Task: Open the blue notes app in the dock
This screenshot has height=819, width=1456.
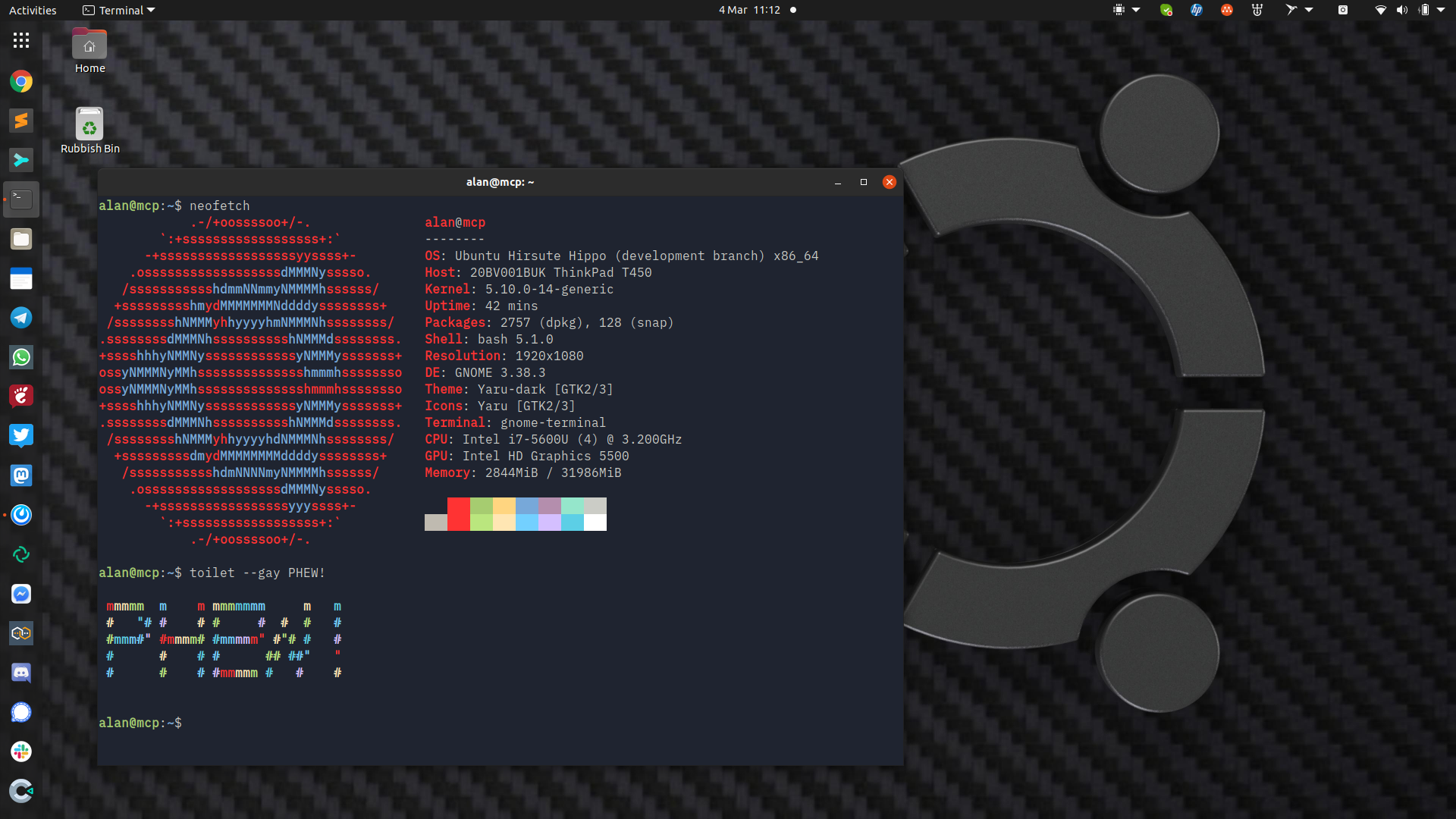Action: pyautogui.click(x=21, y=278)
